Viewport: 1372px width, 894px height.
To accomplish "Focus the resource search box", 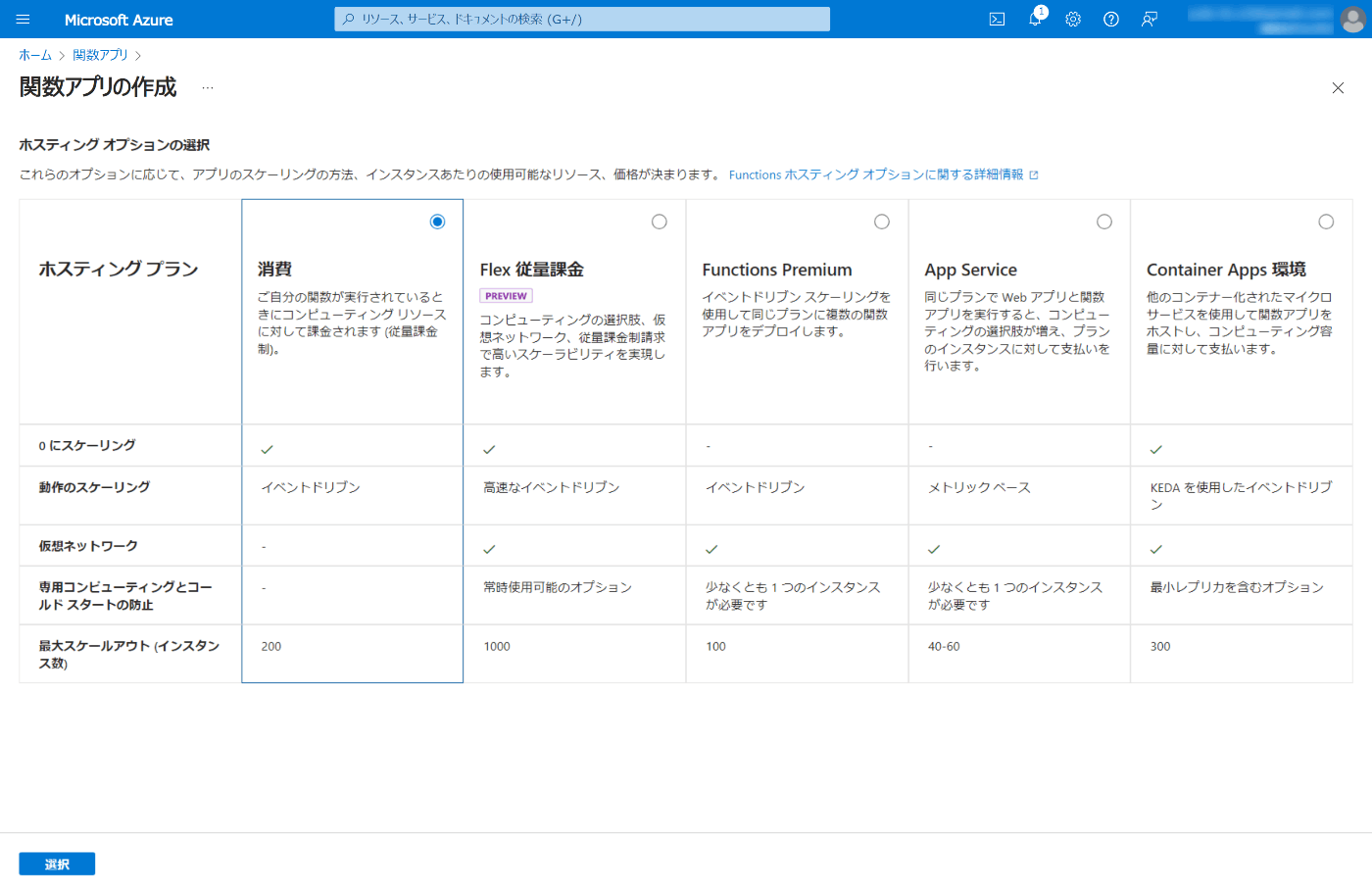I will [582, 19].
